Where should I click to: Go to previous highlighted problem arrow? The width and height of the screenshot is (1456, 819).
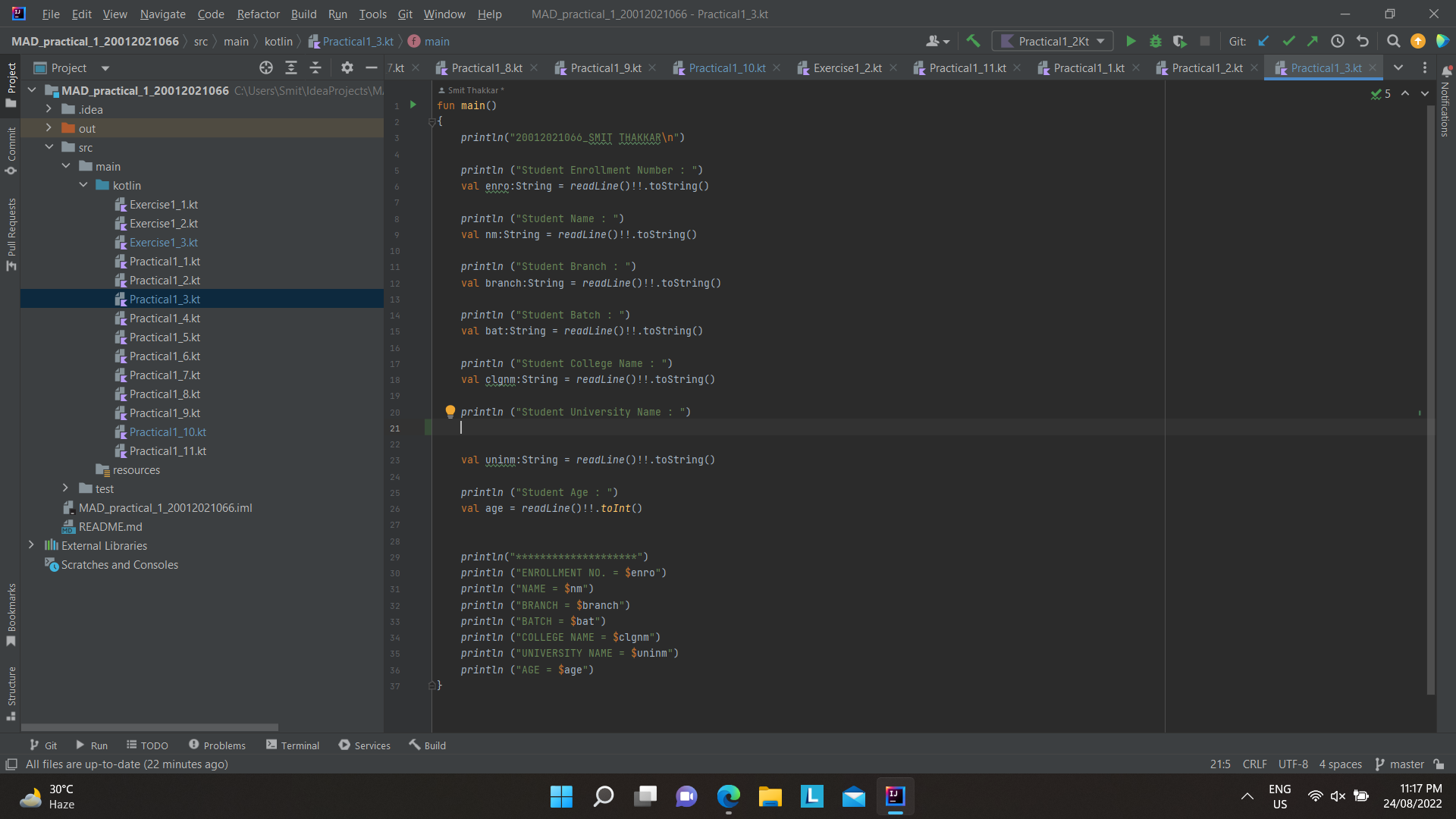[x=1405, y=93]
